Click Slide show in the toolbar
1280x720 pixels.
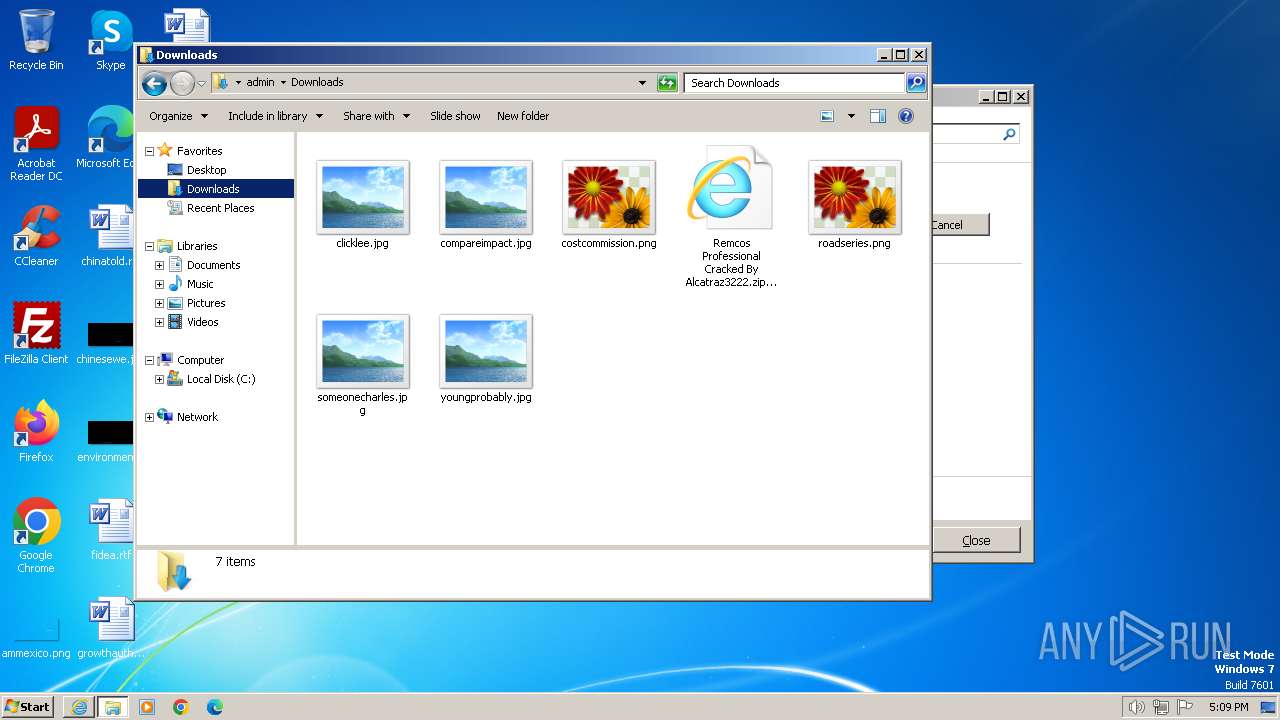pos(455,116)
